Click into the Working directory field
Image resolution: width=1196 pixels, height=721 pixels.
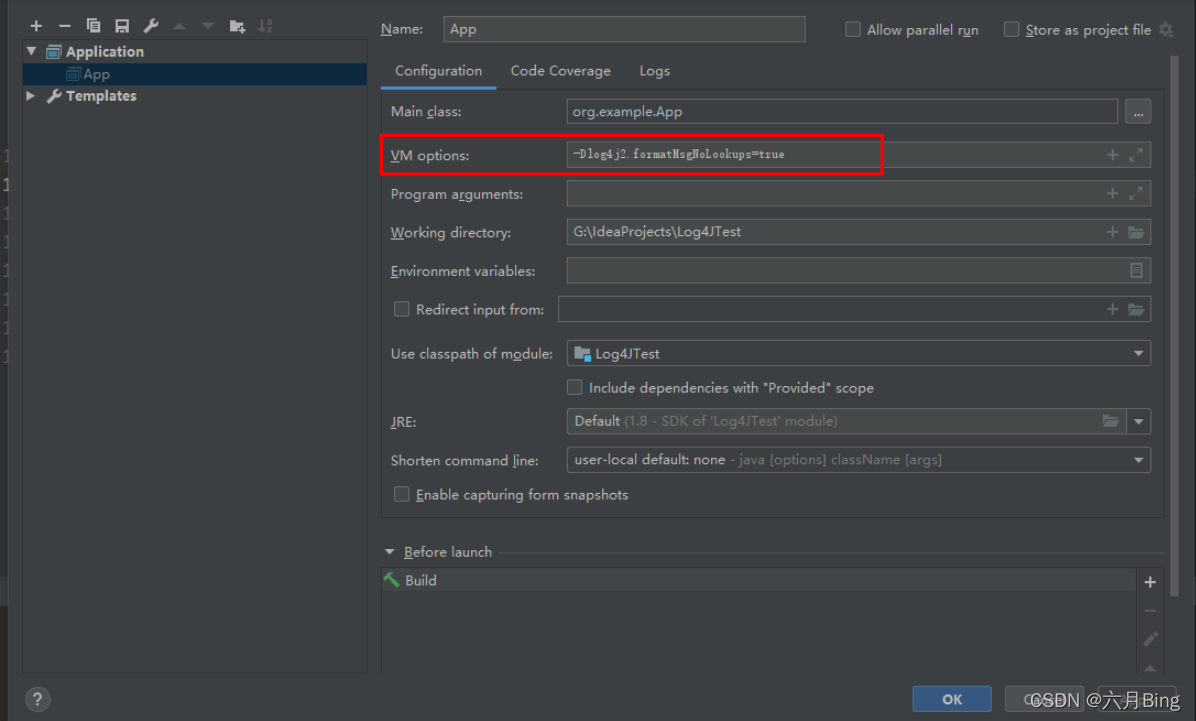858,232
